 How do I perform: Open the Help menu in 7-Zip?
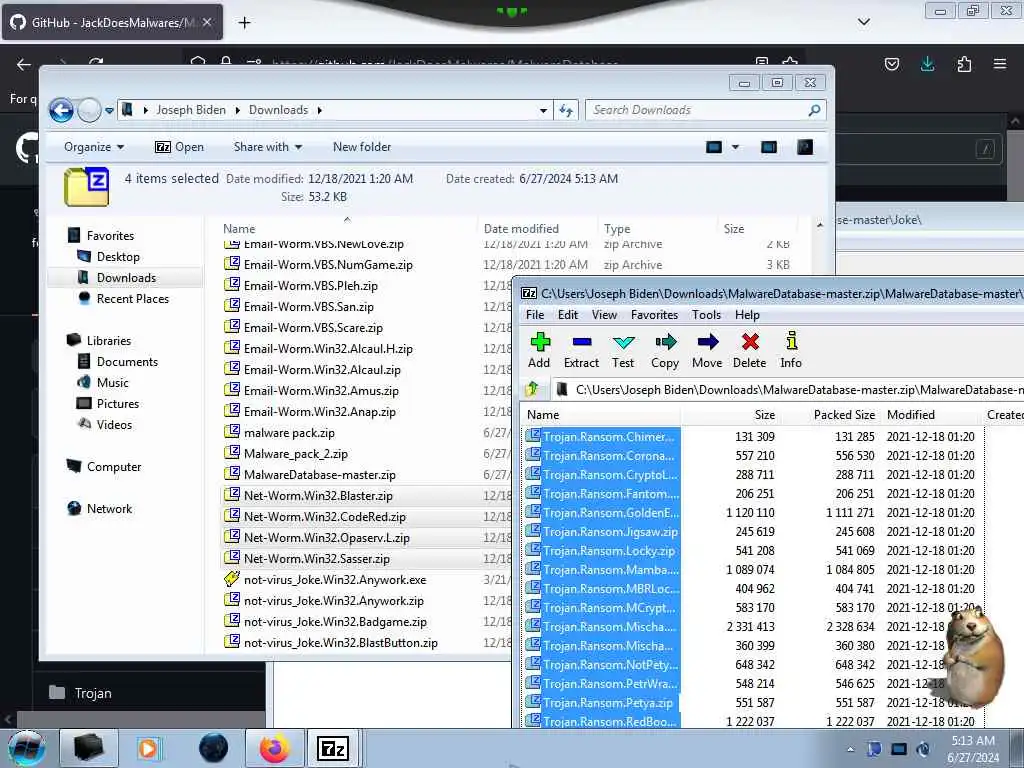[747, 315]
